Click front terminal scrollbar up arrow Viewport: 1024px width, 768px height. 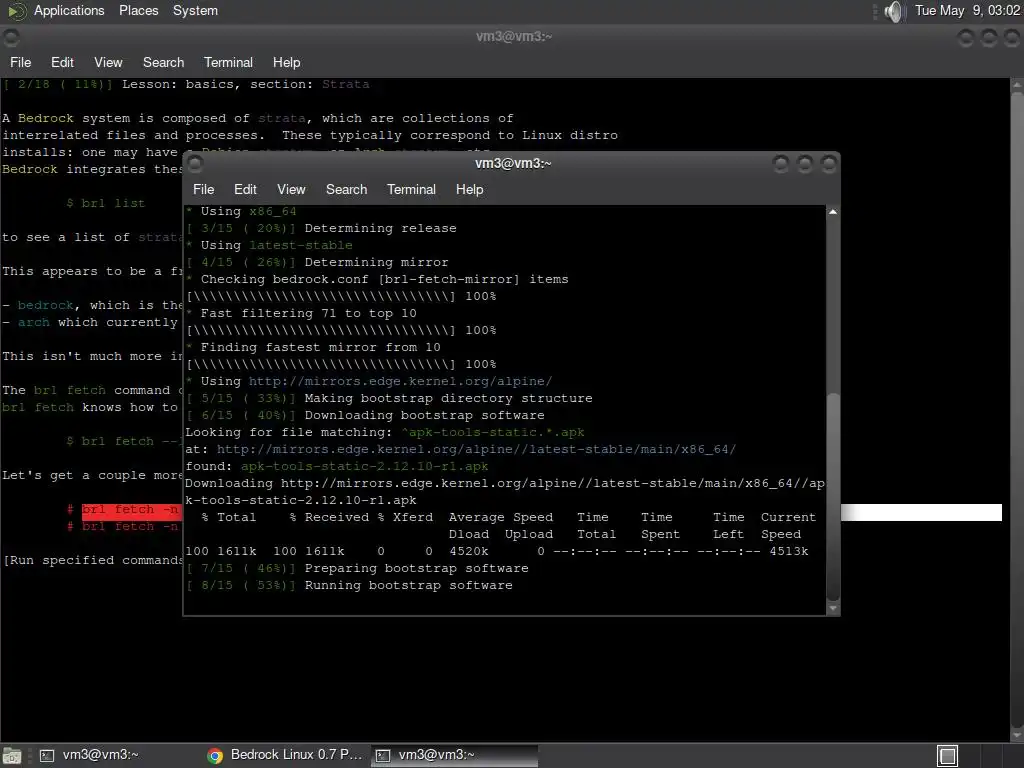click(x=833, y=212)
